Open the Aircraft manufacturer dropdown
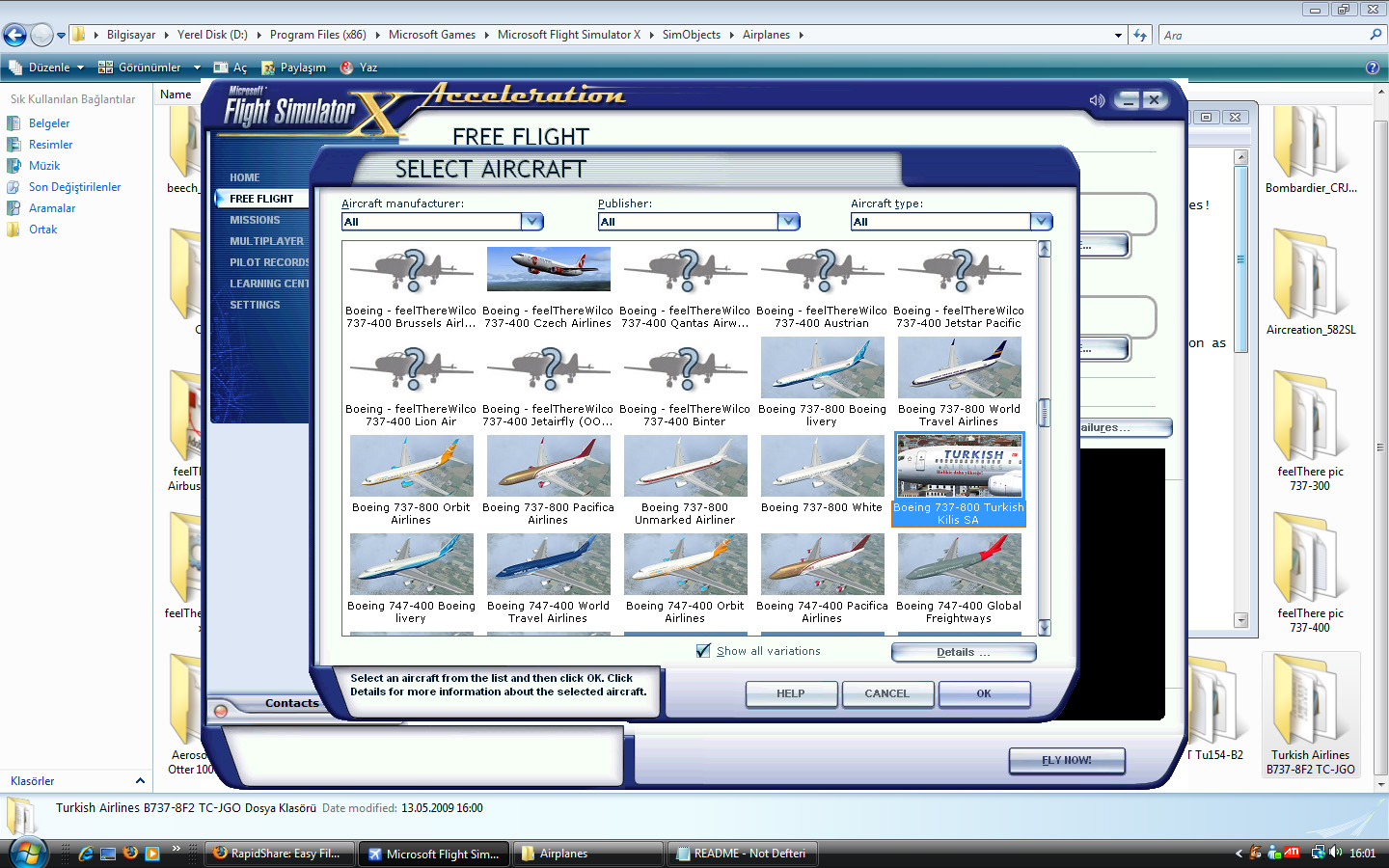Viewport: 1389px width, 868px height. tap(531, 222)
